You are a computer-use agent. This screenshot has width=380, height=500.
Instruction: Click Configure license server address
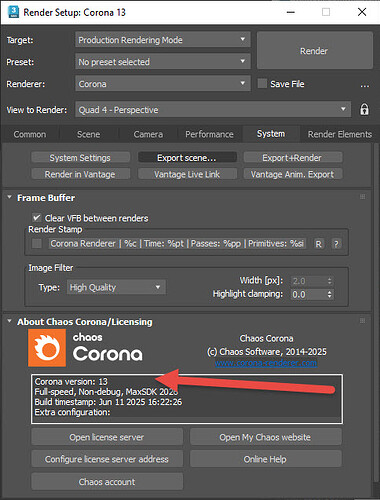107,459
